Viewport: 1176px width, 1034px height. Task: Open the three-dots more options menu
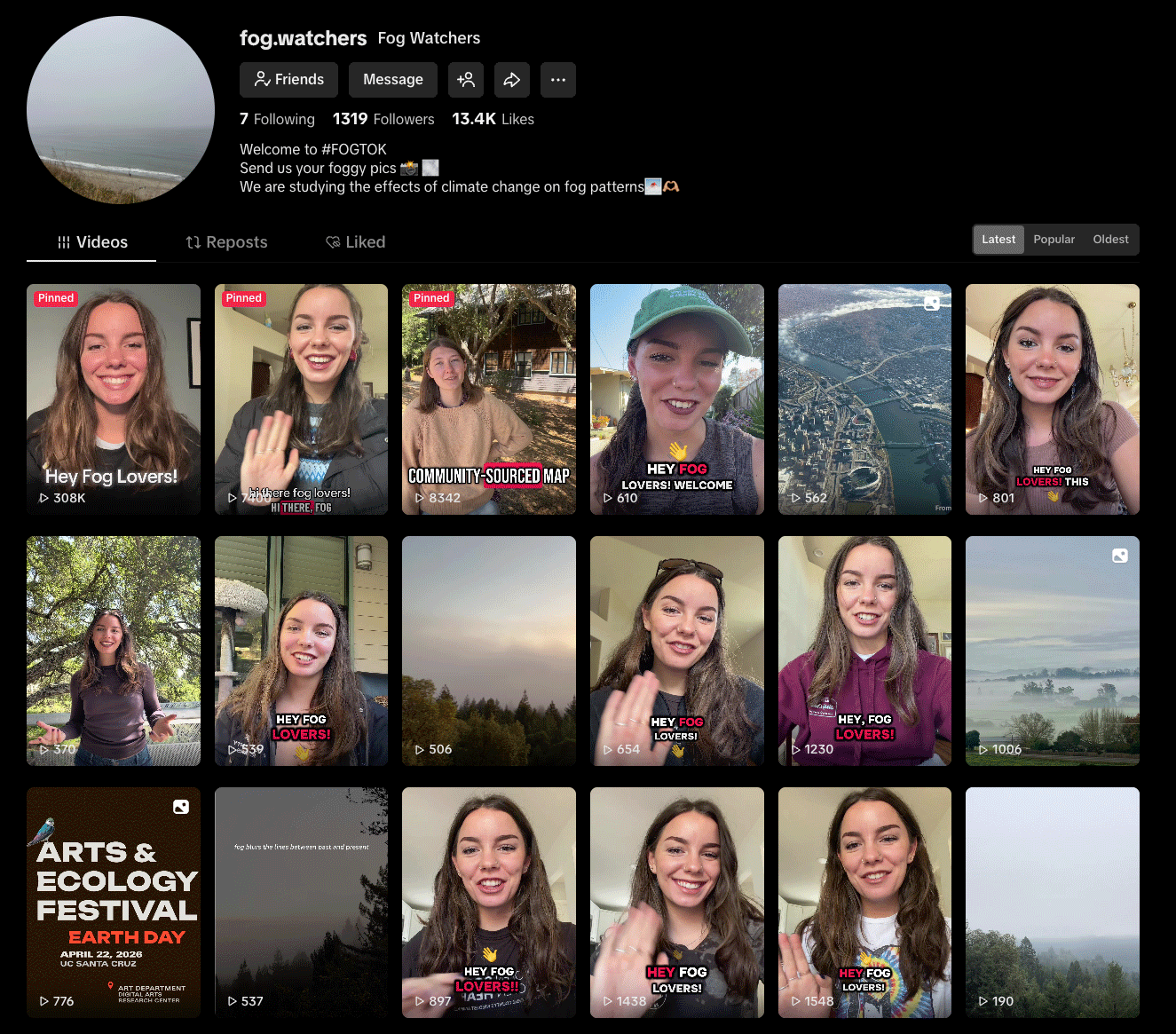557,80
